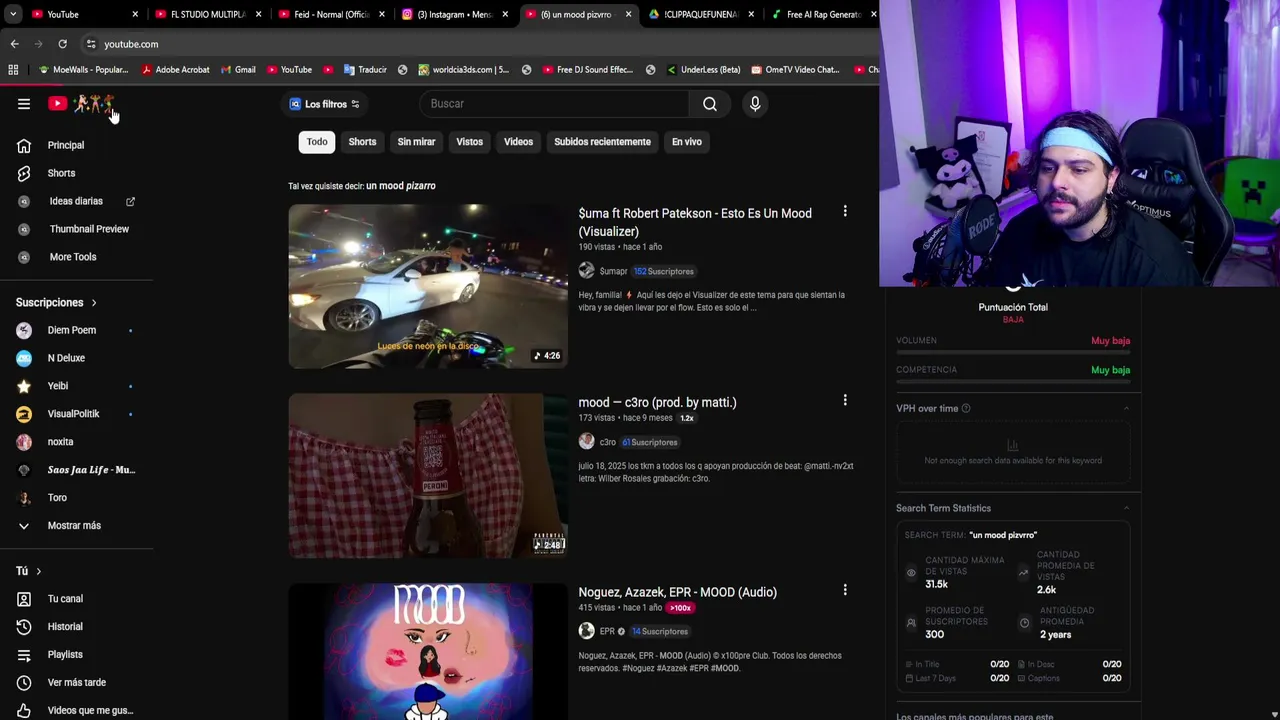Click the Buscar search field

coord(553,104)
